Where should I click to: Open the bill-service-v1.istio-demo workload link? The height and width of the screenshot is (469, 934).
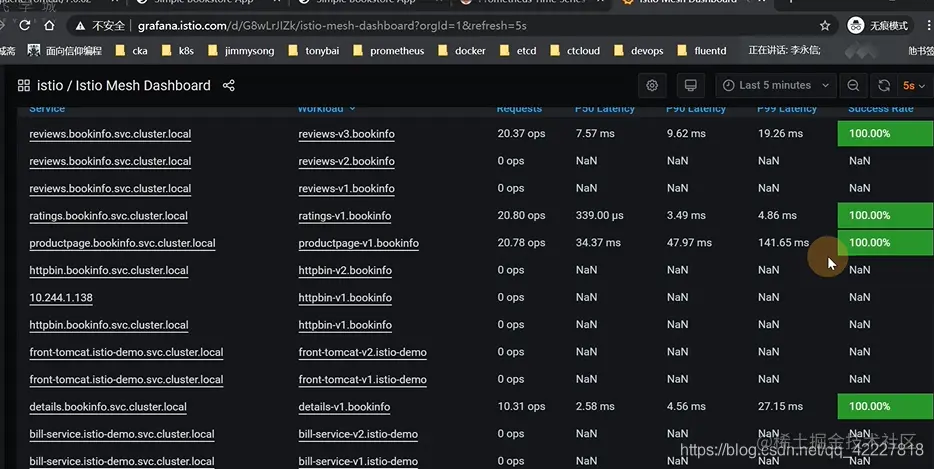click(x=358, y=462)
